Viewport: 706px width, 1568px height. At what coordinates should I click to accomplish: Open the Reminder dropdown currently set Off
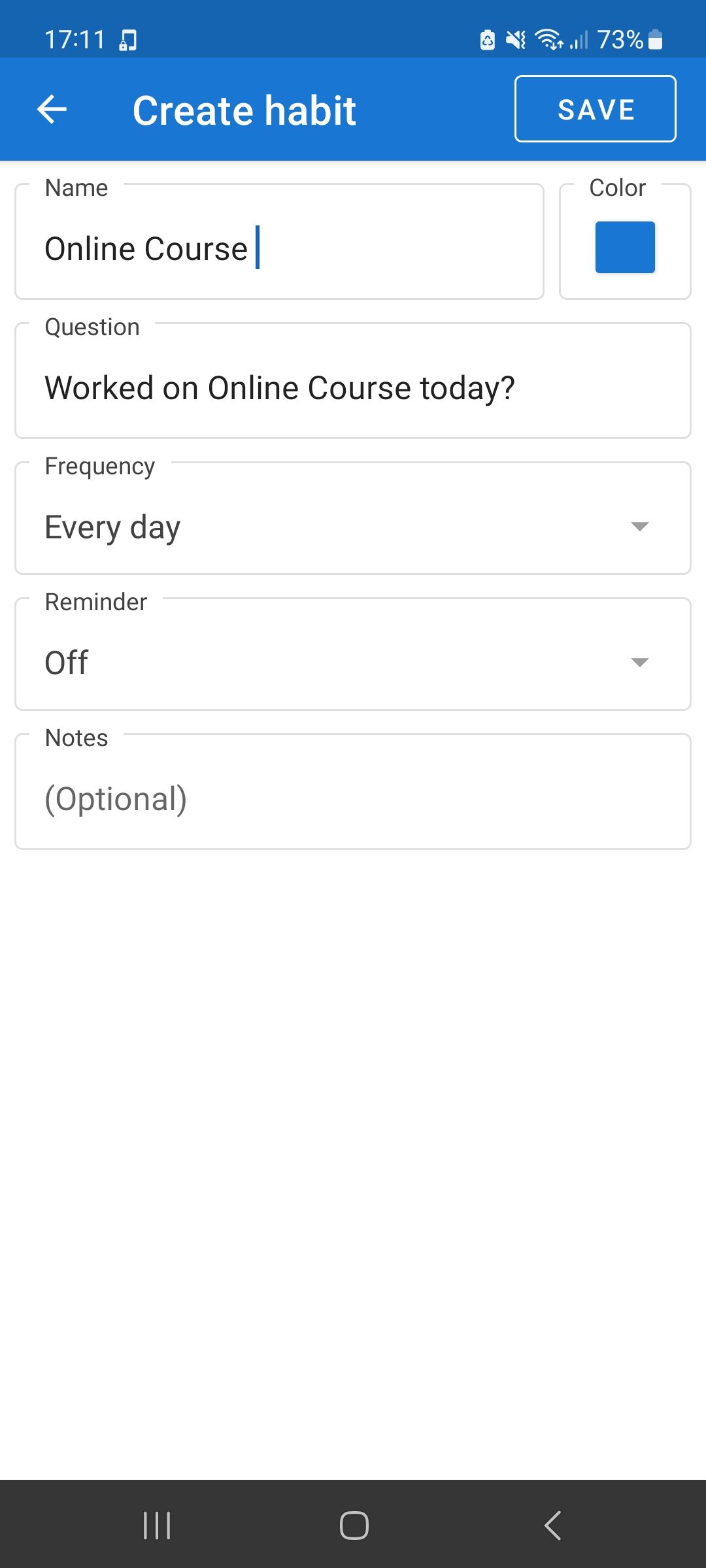[x=353, y=662]
